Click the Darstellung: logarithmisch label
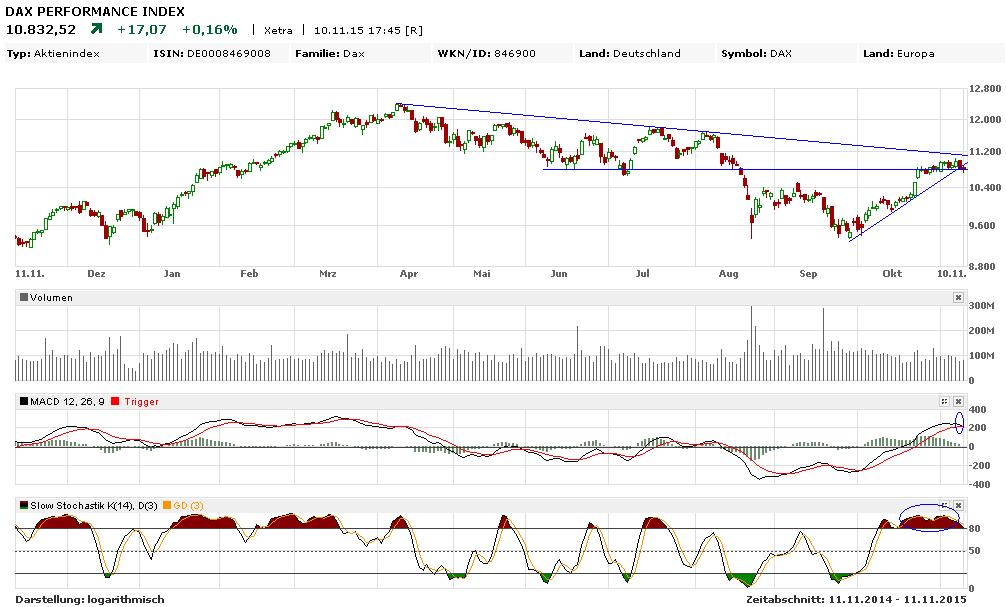Viewport: 1006px width, 607px height. [x=90, y=600]
